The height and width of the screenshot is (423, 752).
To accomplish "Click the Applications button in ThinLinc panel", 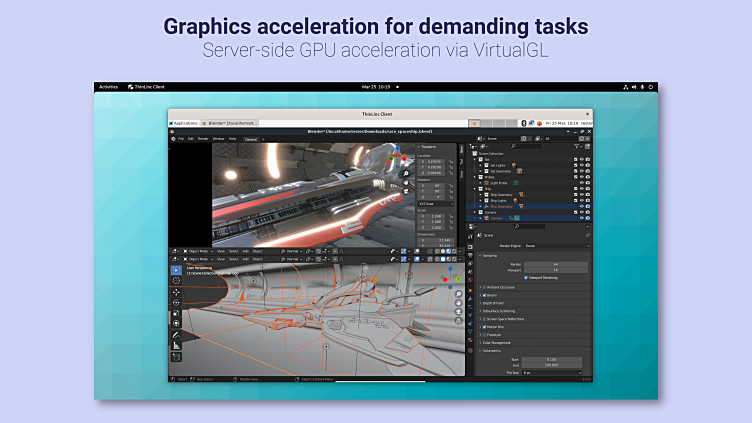I will [x=184, y=122].
